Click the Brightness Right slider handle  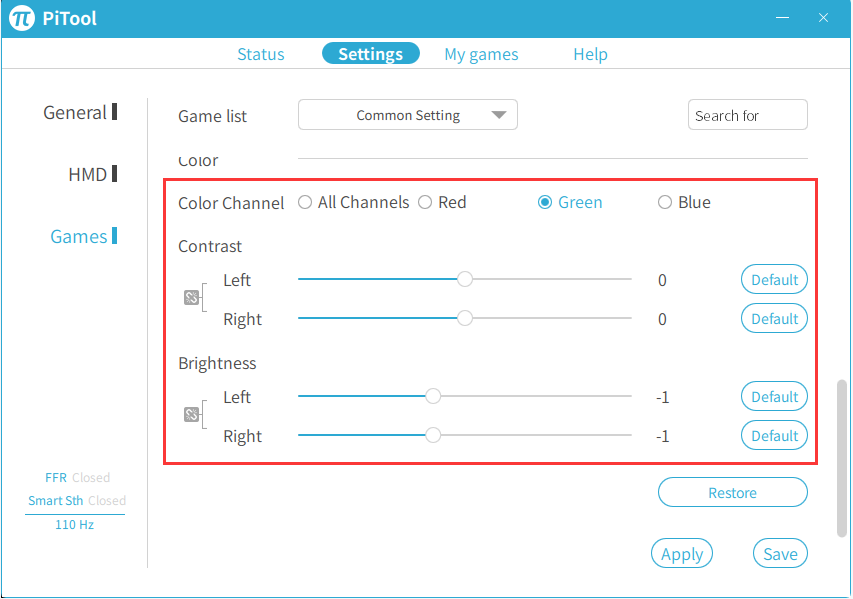coord(433,436)
